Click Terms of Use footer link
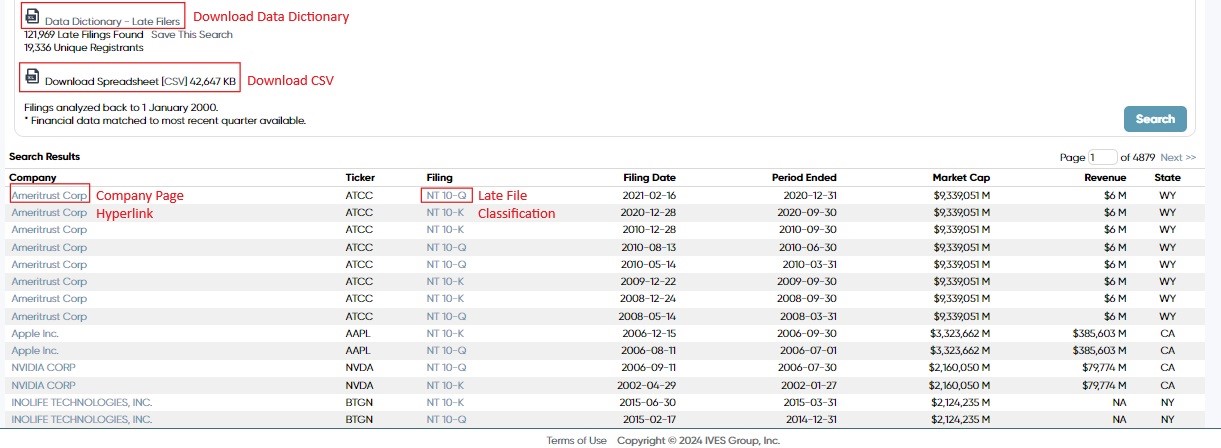Screen dimensions: 1221x448 (x=577, y=441)
